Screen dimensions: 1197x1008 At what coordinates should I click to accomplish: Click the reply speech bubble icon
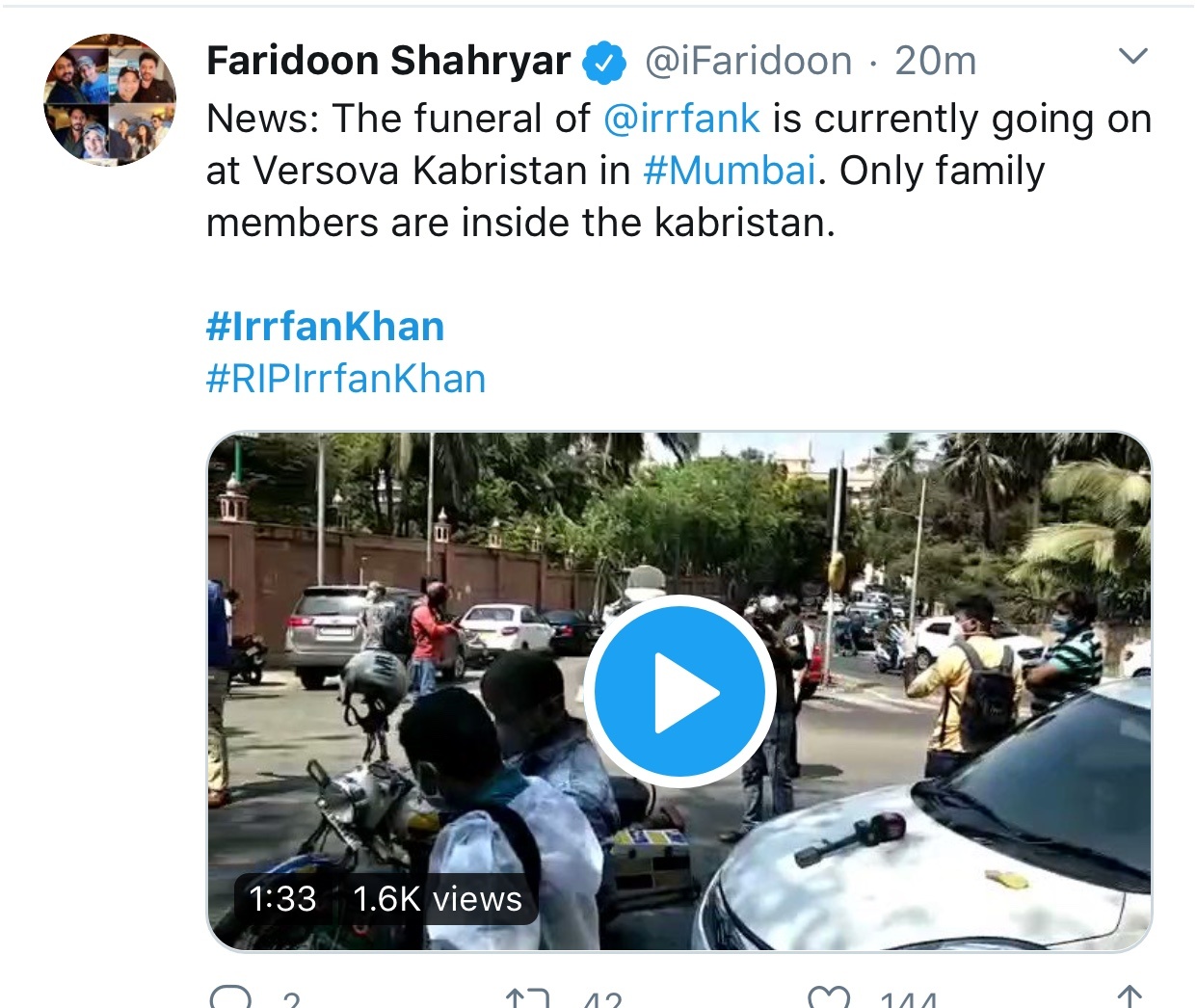tap(230, 997)
